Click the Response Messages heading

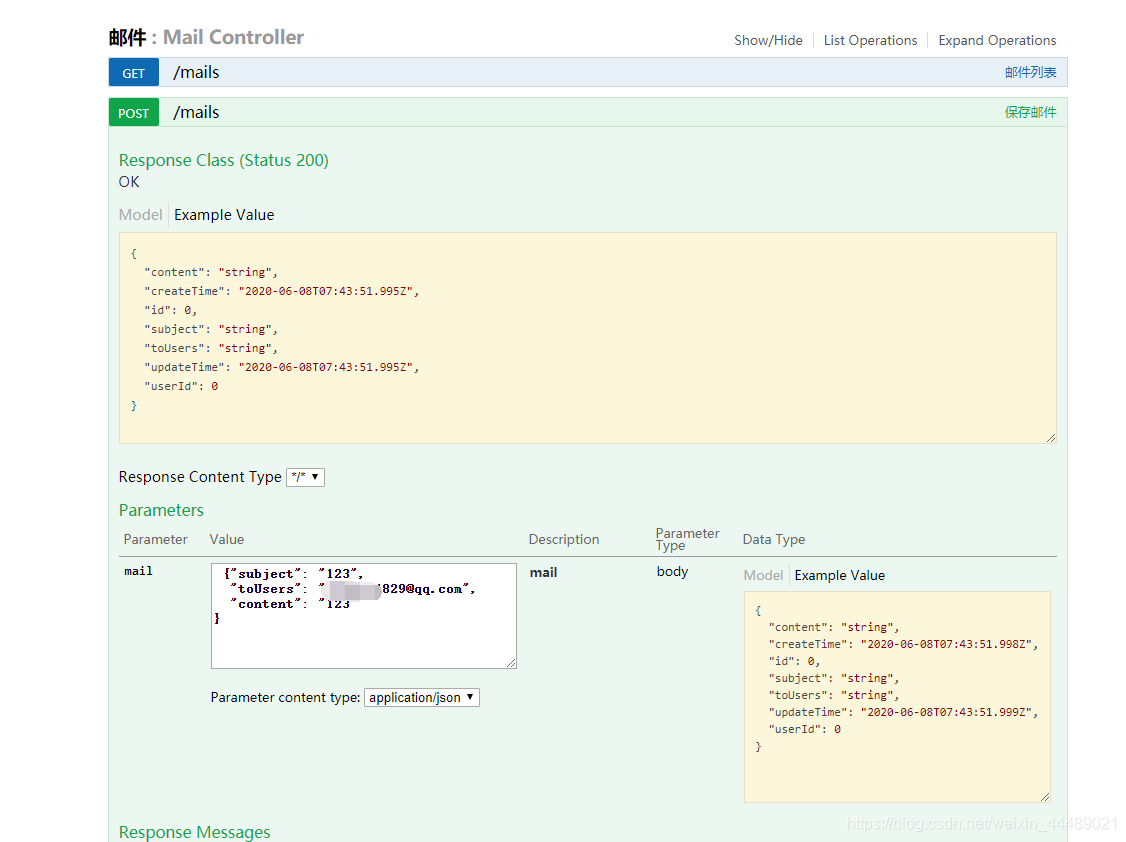pos(194,832)
